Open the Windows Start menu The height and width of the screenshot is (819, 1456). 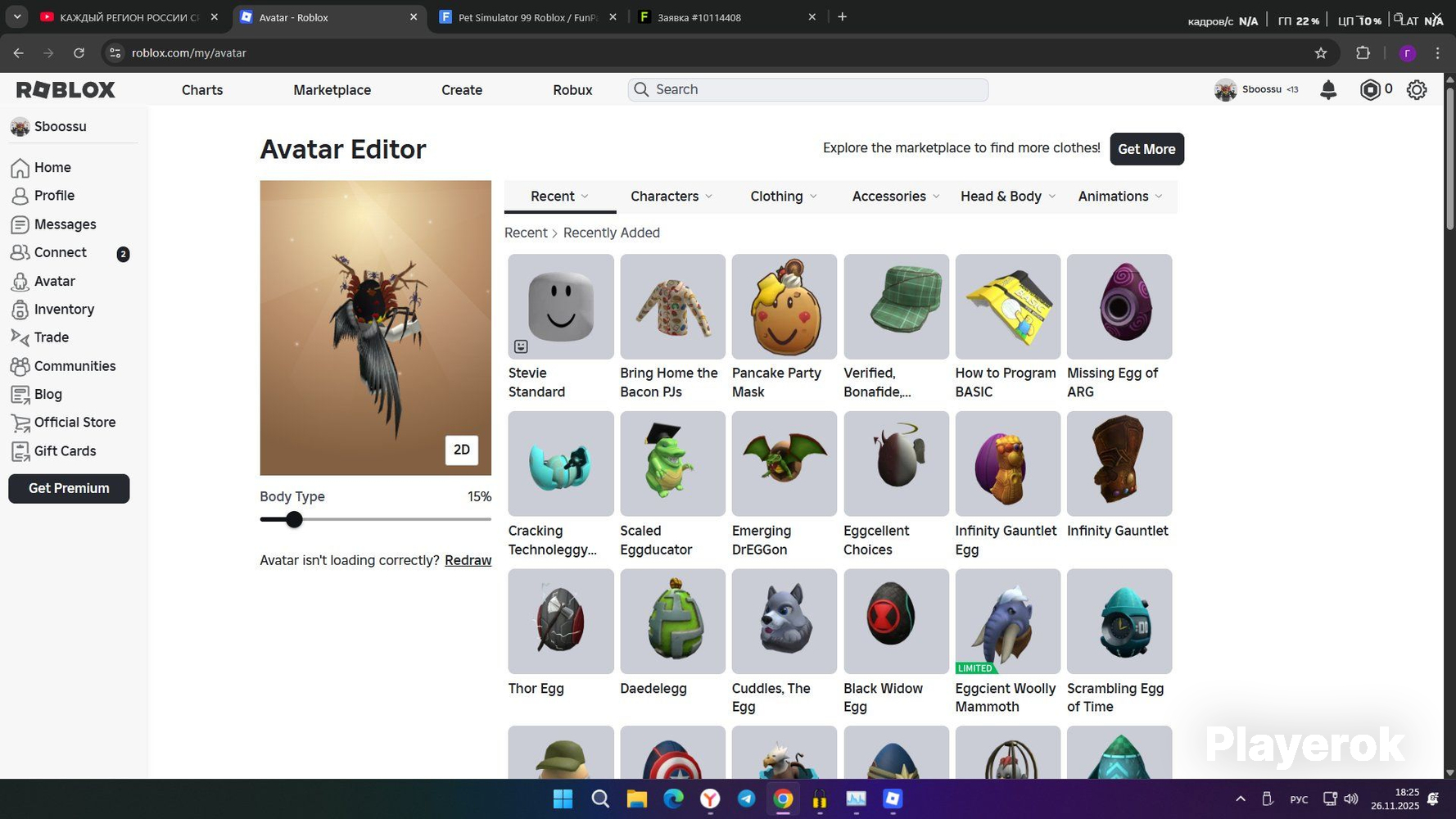tap(563, 799)
